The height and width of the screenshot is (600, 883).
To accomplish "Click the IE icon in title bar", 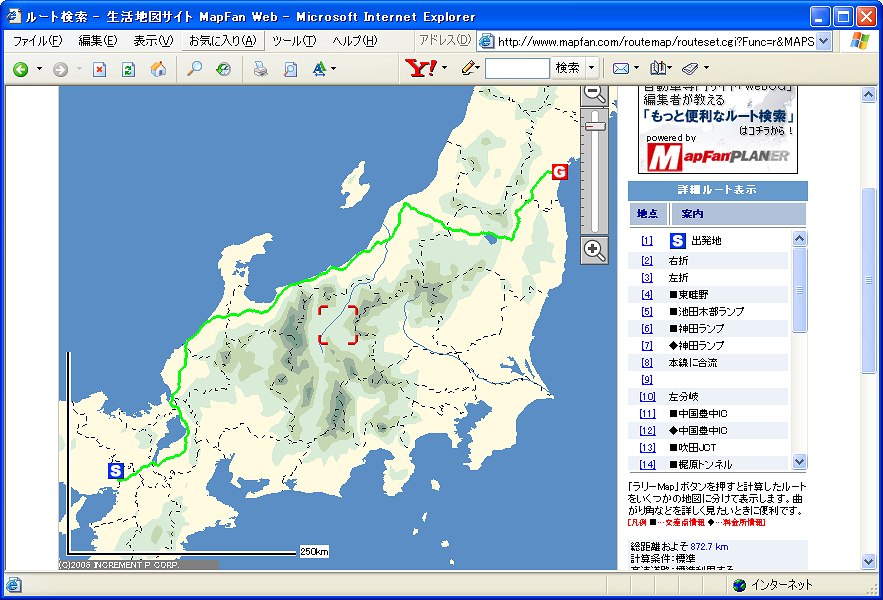I will (x=14, y=16).
